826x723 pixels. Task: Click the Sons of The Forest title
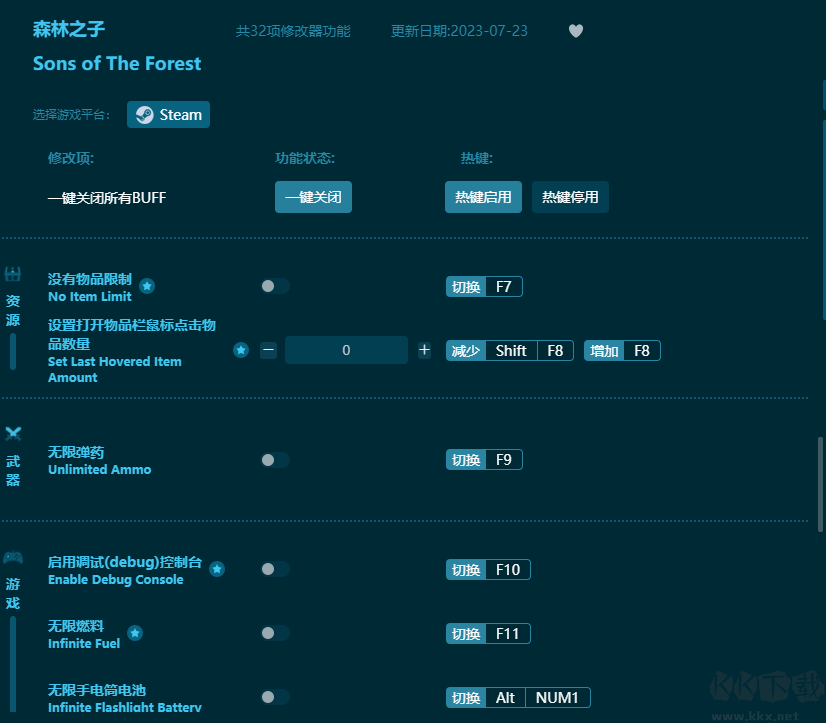coord(117,64)
